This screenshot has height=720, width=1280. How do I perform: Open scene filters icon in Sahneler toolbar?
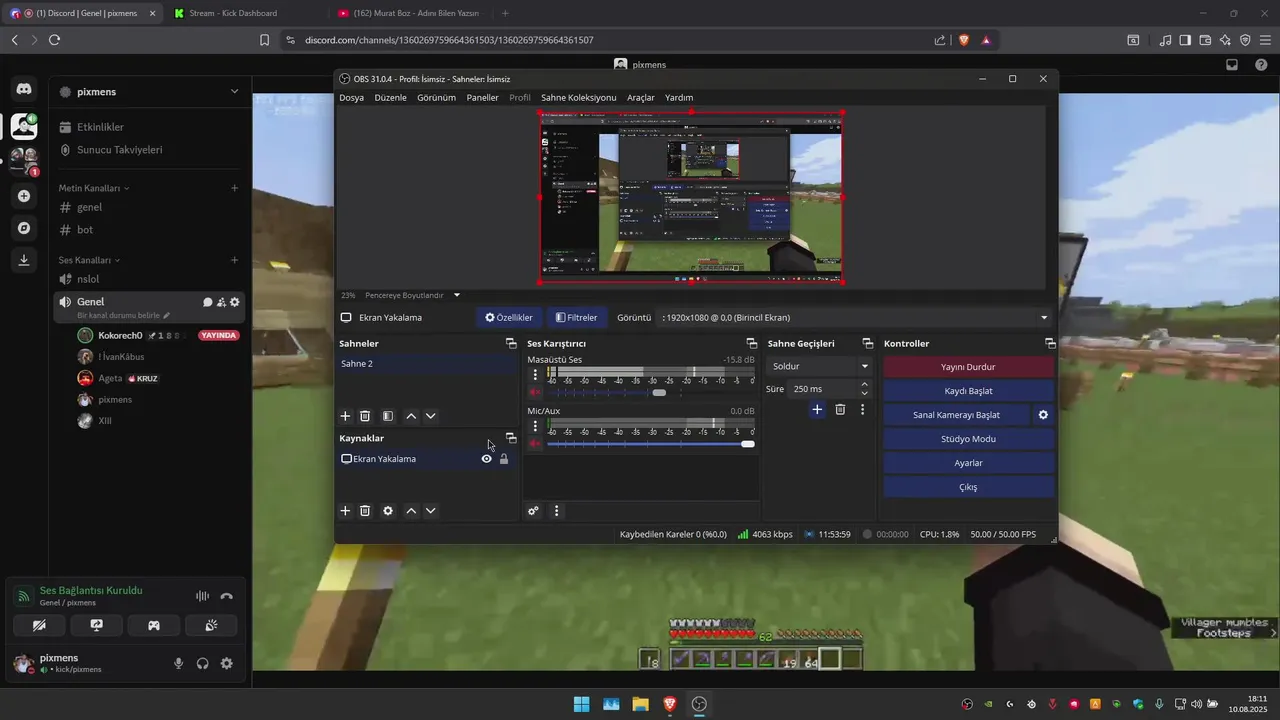tap(388, 416)
